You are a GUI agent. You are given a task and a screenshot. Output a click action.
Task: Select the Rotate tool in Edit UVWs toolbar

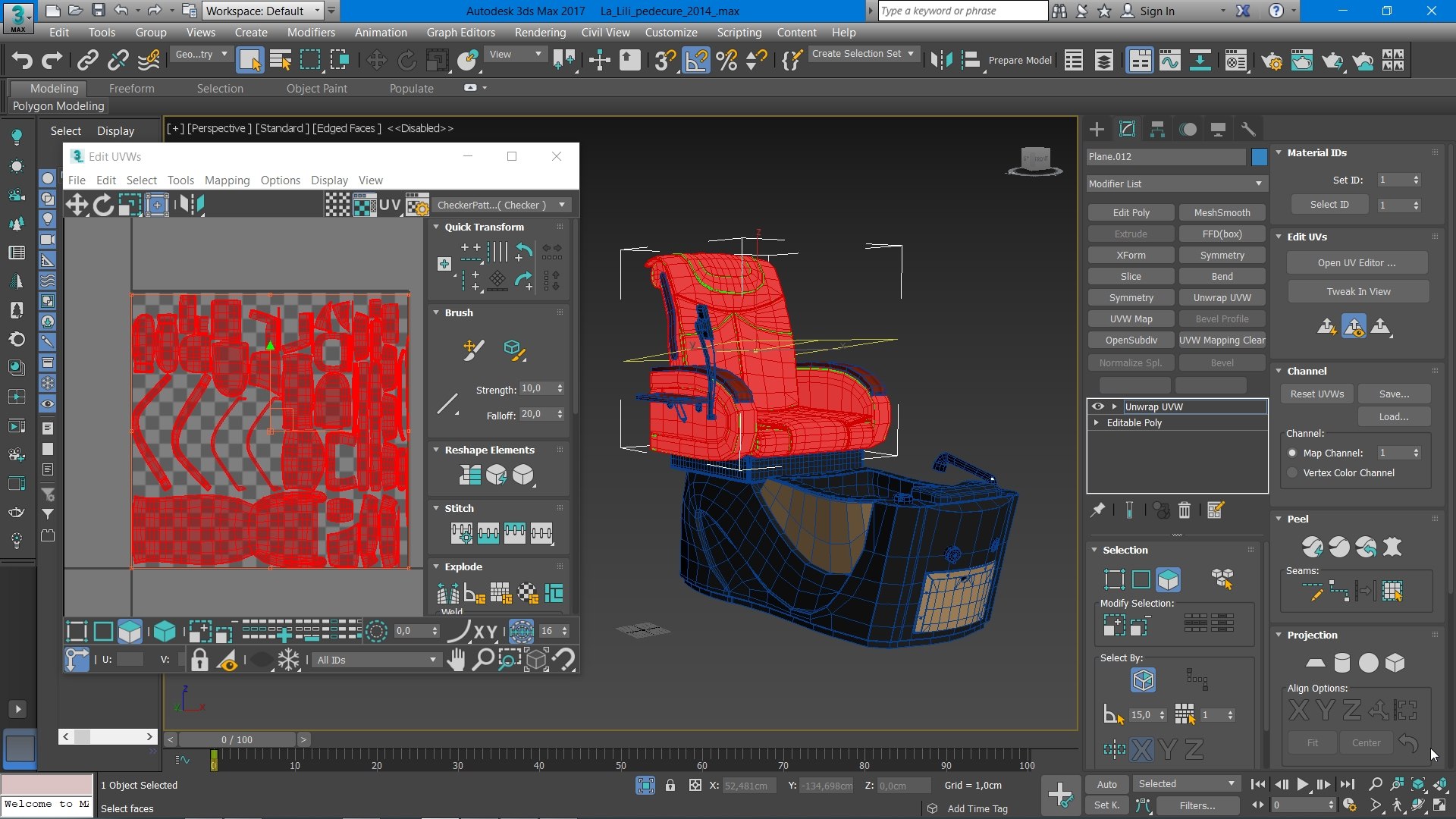point(103,205)
